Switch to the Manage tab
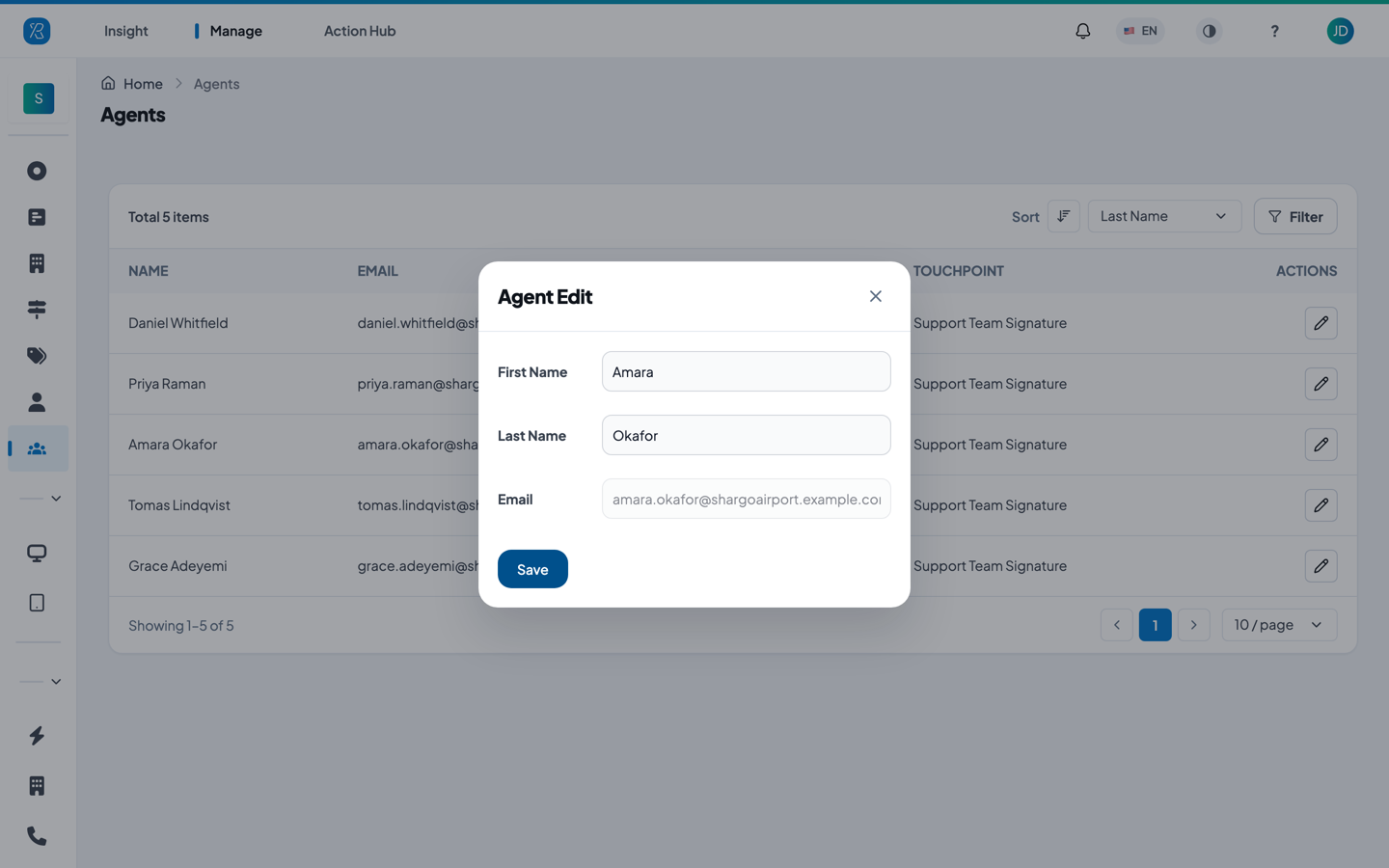 pos(235,31)
